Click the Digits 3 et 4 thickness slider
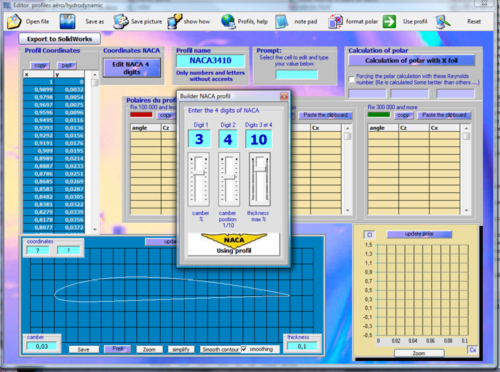 (x=260, y=180)
